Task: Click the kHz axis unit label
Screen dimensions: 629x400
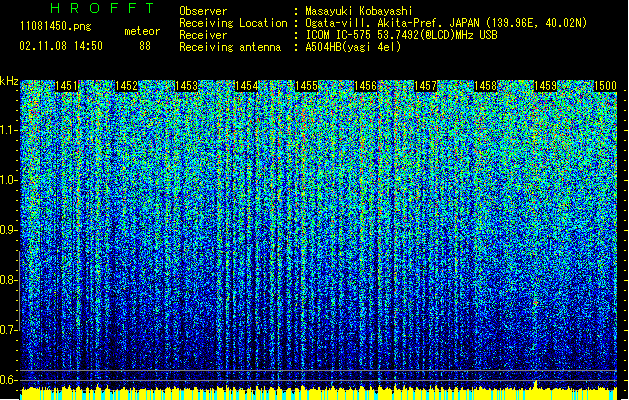Action: click(9, 81)
